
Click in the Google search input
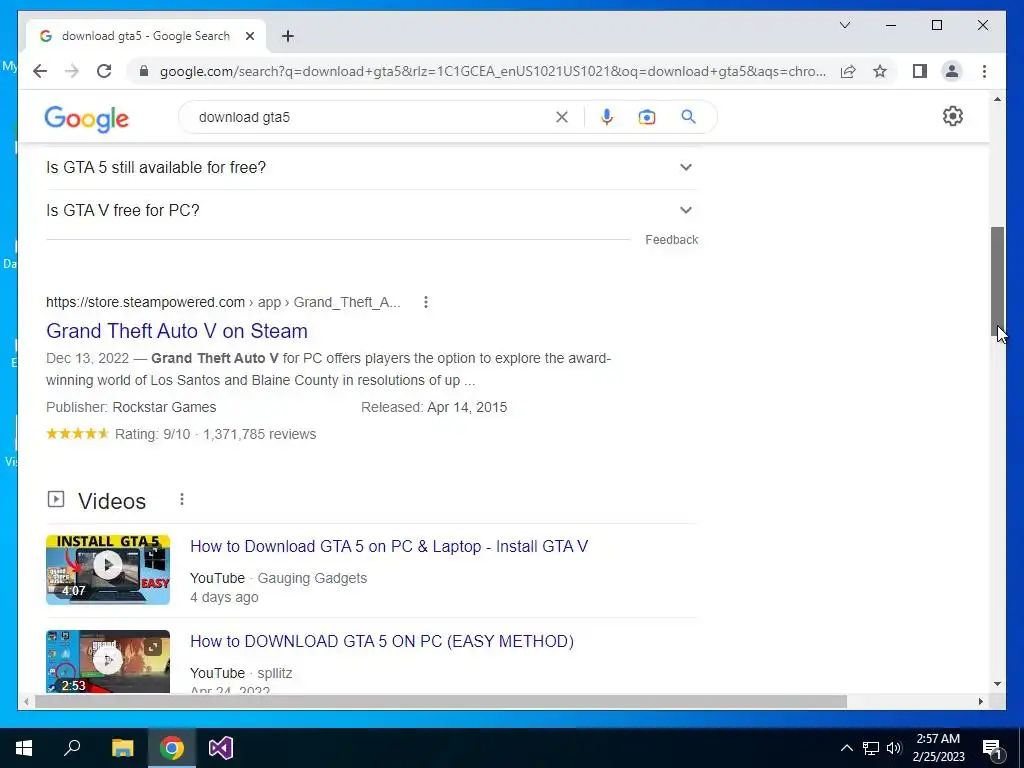(372, 117)
